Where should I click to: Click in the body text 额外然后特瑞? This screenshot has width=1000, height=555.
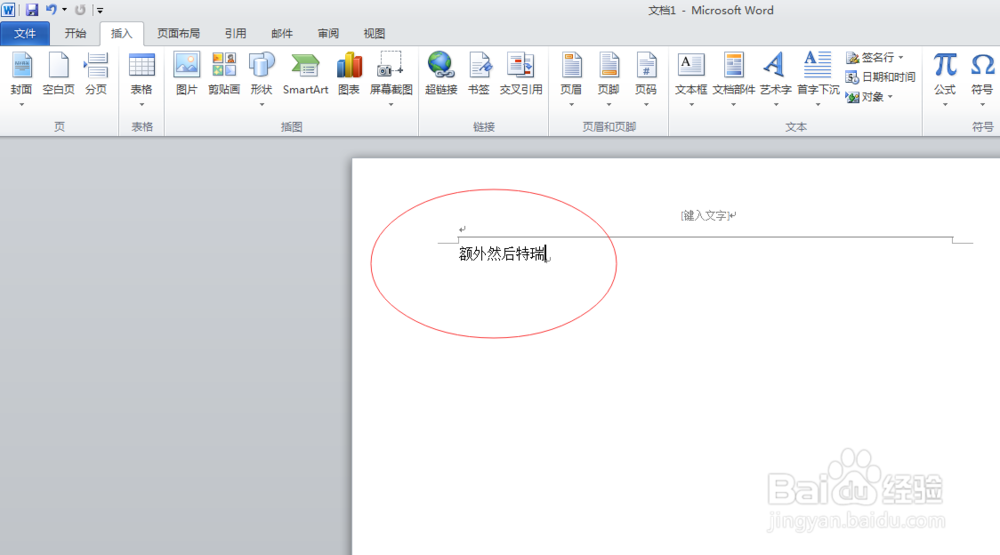pyautogui.click(x=502, y=254)
